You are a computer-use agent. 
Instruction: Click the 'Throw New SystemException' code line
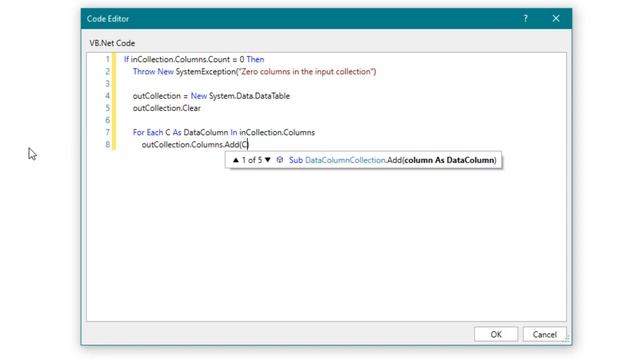click(254, 71)
